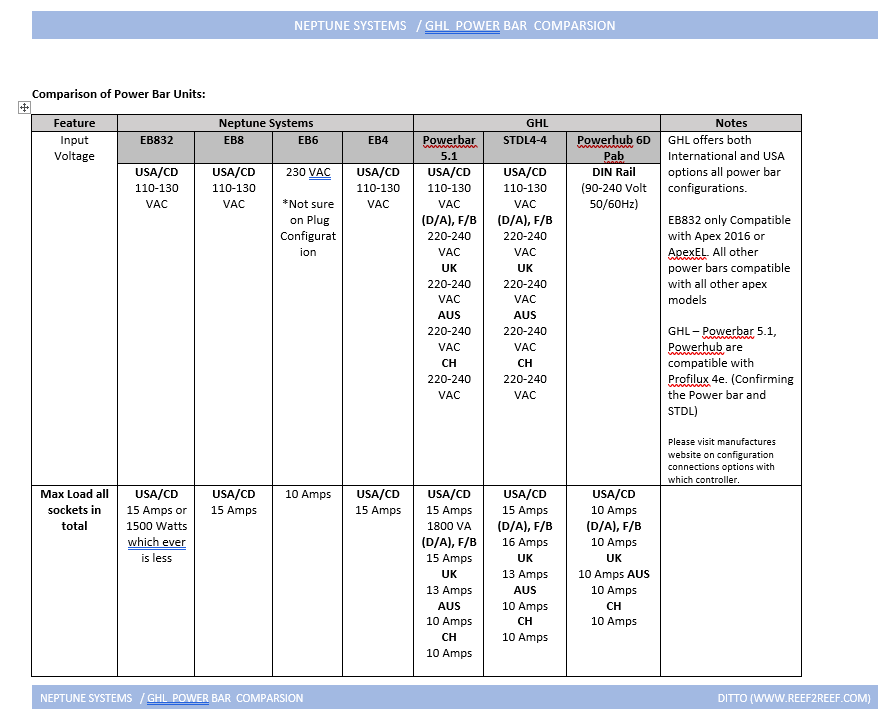Click the misspelled ApexEL word in Notes
Viewport: 894px width, 727px height.
point(688,252)
